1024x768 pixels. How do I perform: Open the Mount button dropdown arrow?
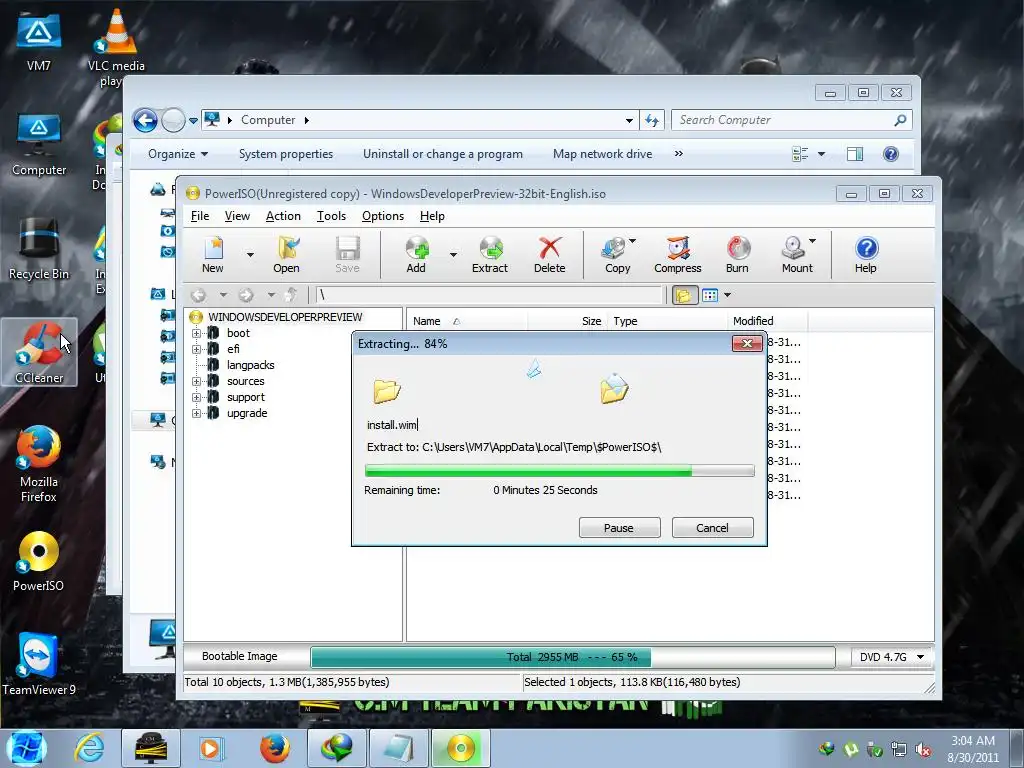click(812, 241)
